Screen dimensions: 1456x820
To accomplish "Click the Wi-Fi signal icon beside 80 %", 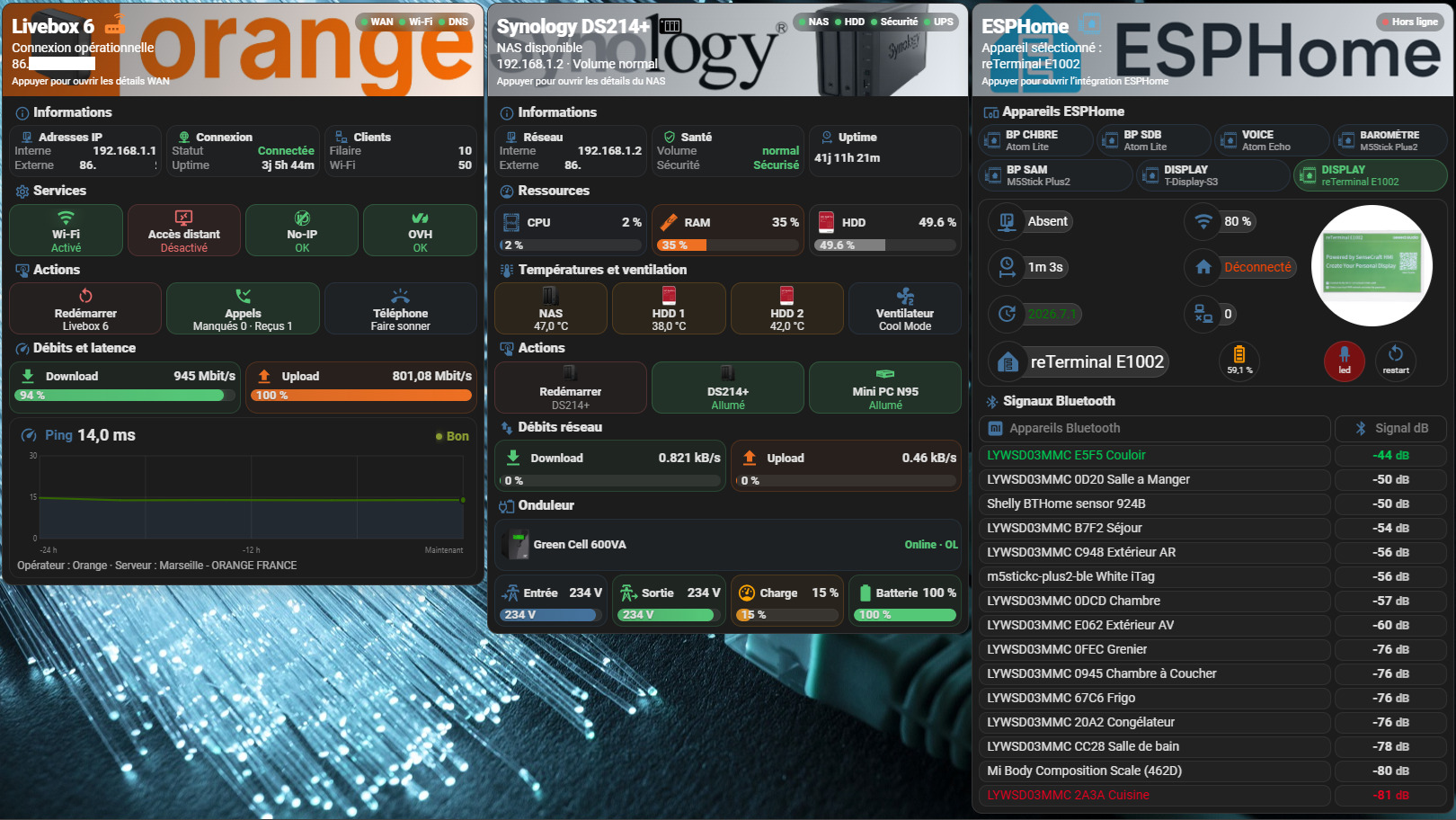I will click(x=1203, y=221).
